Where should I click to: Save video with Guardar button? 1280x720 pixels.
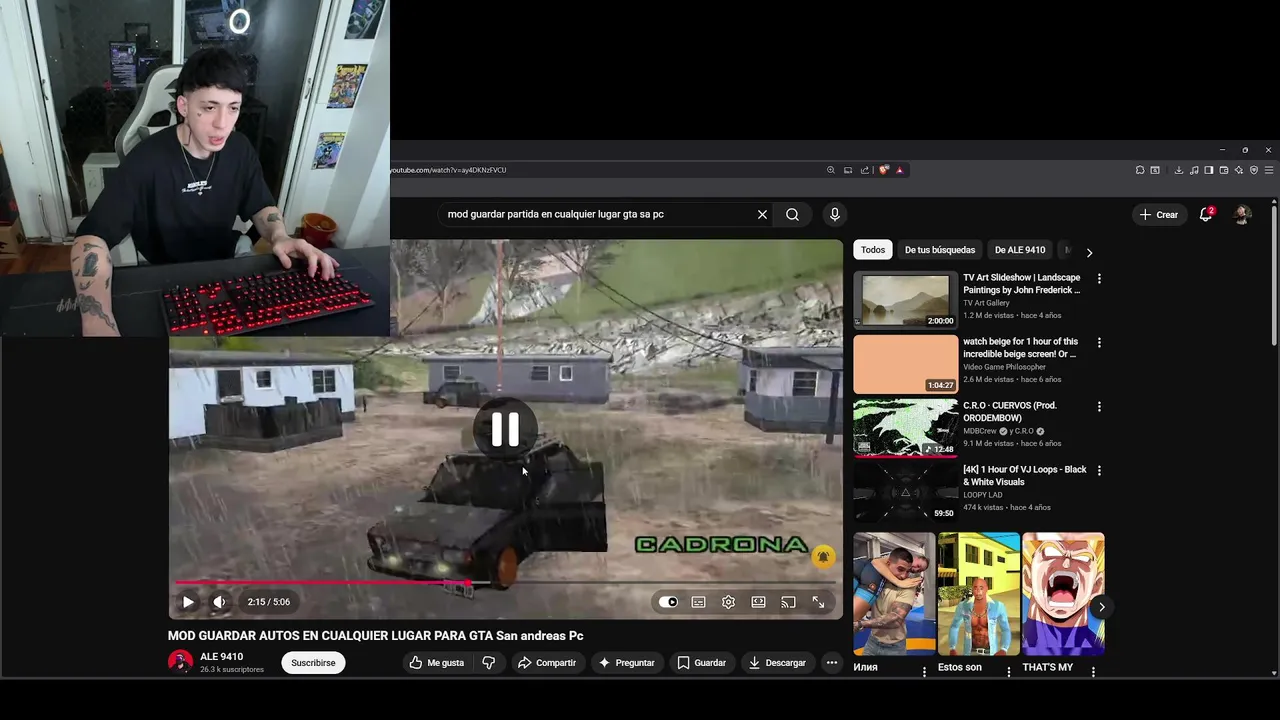click(701, 662)
